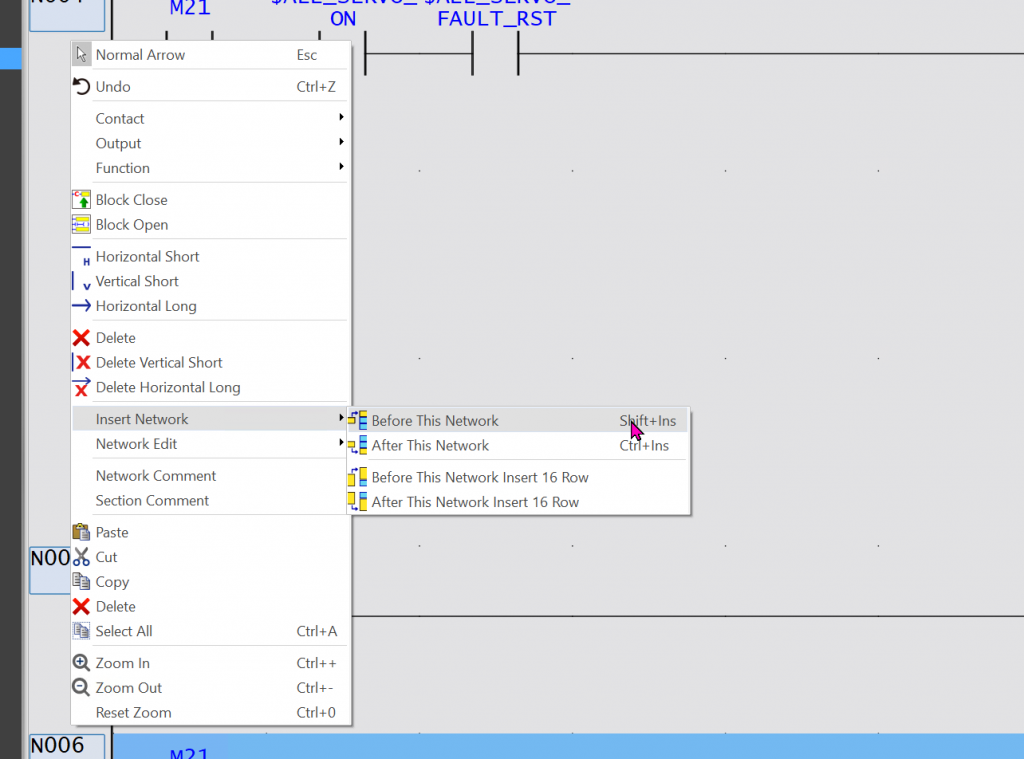Click the Zoom In magnifier icon
Viewport: 1024px width, 759px height.
[x=81, y=663]
